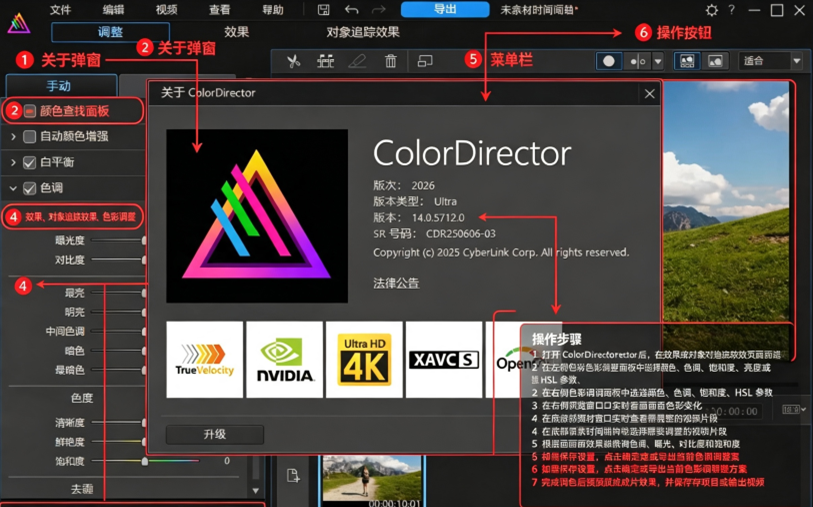Screen dimensions: 813x507
Task: Click the 对比度 slider
Action: pos(118,259)
